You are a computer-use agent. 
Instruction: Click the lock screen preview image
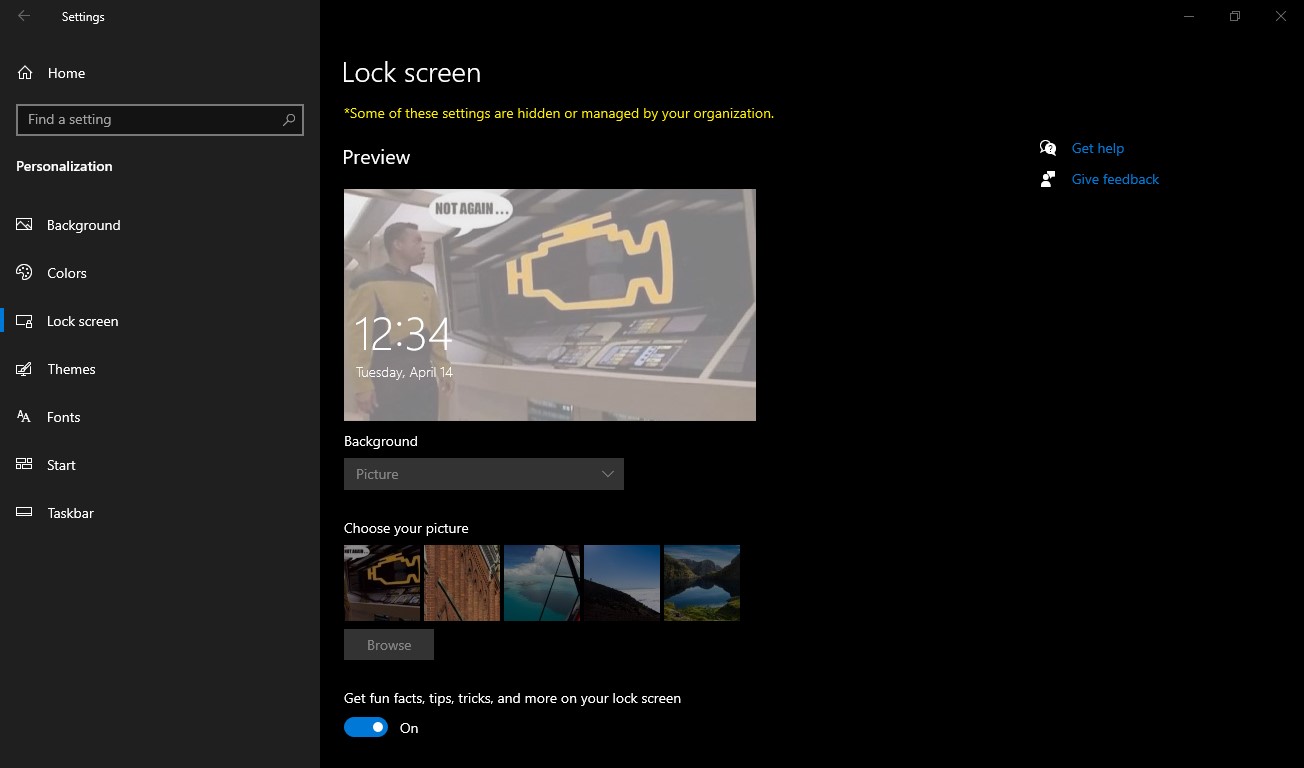pos(550,305)
